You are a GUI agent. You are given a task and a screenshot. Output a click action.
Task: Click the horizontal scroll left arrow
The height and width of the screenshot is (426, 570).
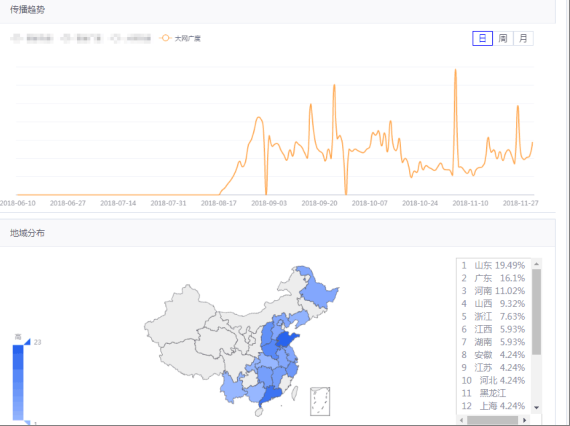[x=462, y=420]
